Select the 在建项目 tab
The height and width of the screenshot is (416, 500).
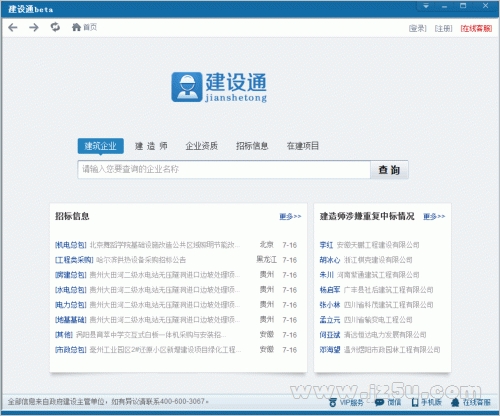303,146
